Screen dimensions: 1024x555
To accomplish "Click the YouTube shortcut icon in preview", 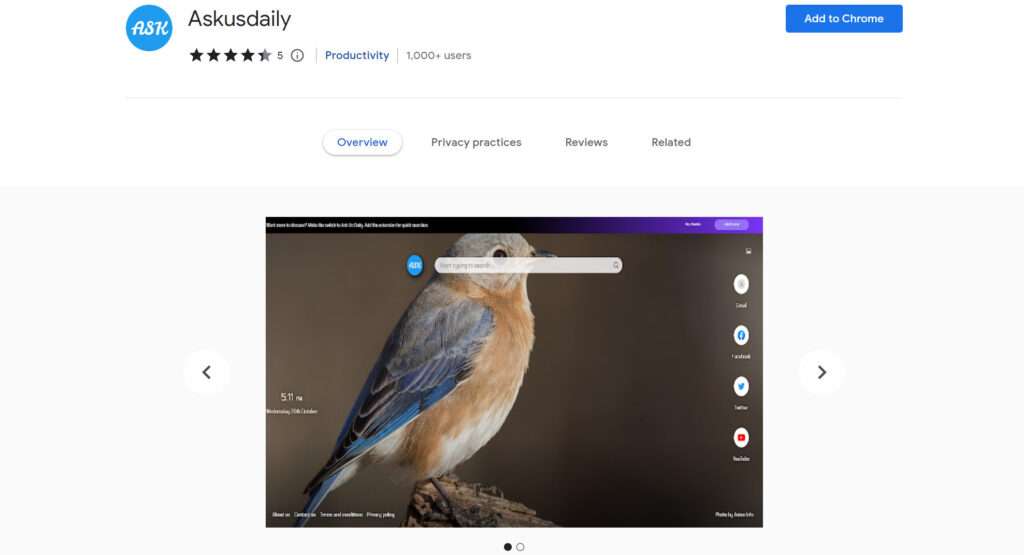I will 741,437.
